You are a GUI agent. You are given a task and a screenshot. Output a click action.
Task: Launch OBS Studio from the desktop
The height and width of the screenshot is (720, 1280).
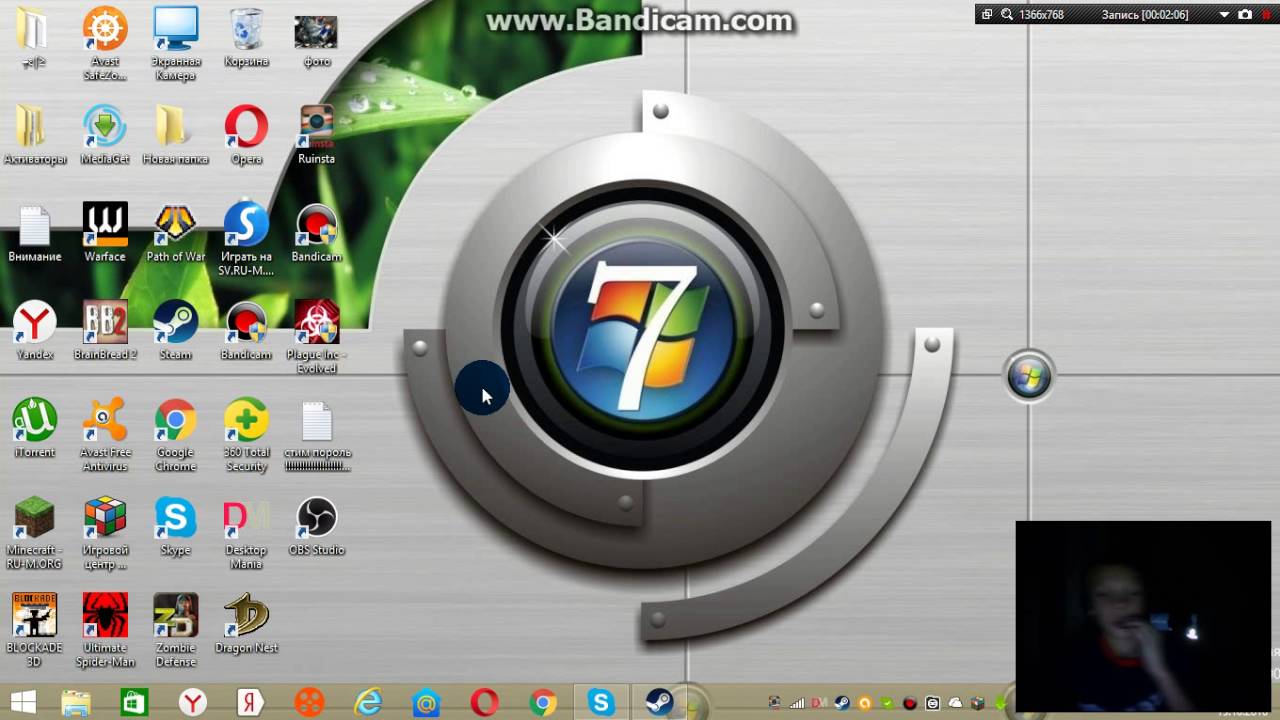tap(316, 527)
